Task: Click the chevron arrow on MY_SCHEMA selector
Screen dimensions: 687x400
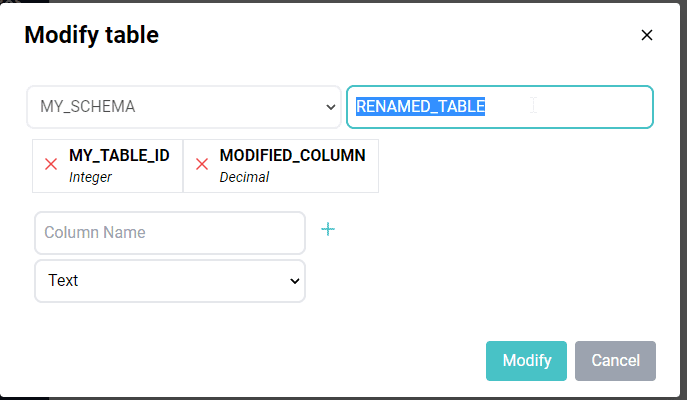Action: (331, 107)
